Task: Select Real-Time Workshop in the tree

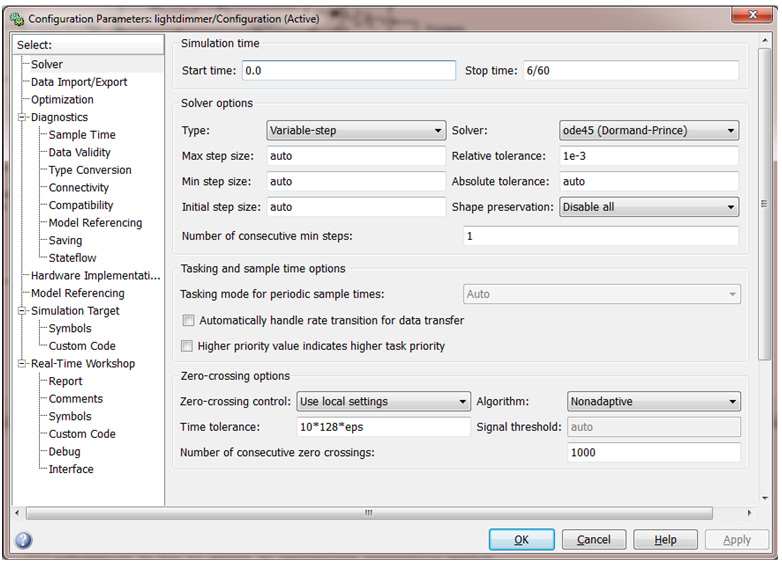Action: pyautogui.click(x=83, y=364)
